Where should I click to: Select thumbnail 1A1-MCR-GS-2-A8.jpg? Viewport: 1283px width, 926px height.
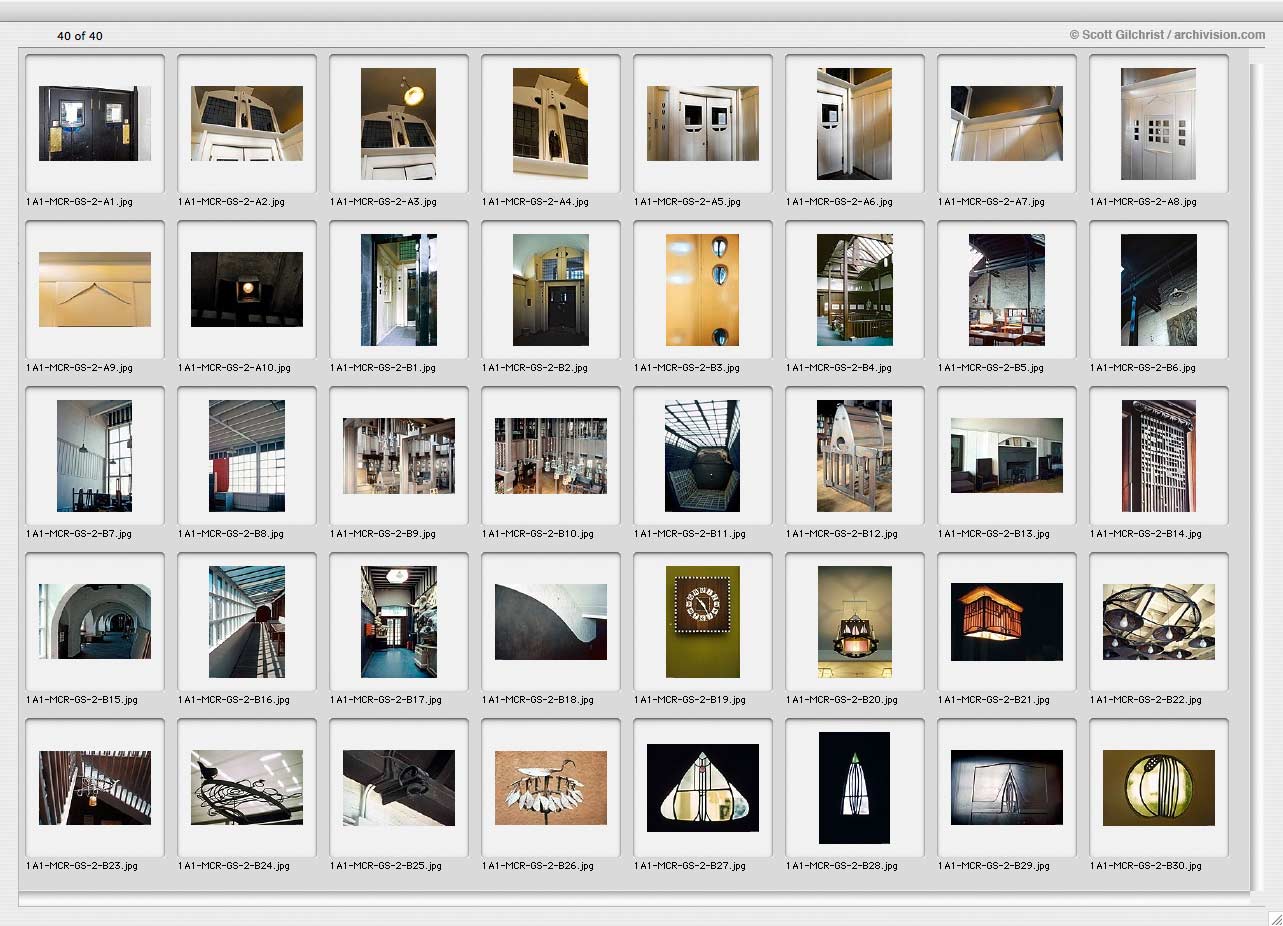coord(1159,124)
